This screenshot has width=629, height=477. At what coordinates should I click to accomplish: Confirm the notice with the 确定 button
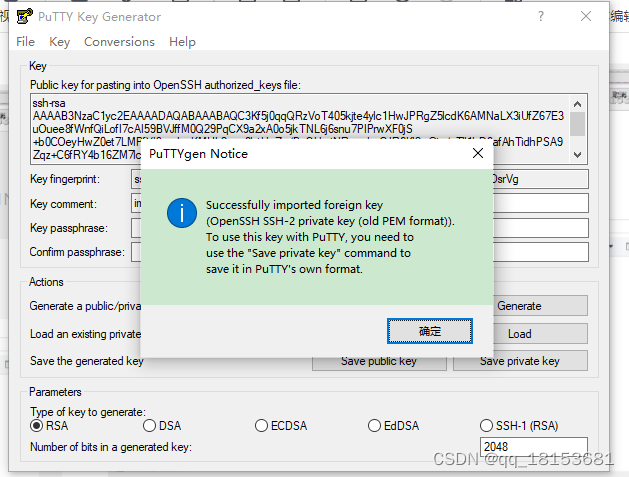(x=430, y=331)
